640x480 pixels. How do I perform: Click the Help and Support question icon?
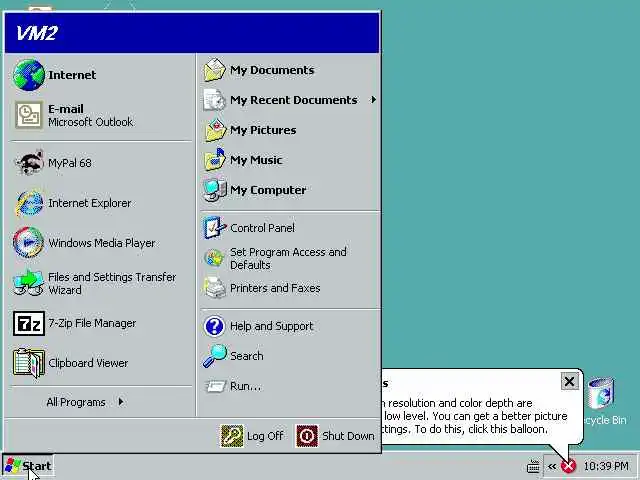click(x=214, y=326)
